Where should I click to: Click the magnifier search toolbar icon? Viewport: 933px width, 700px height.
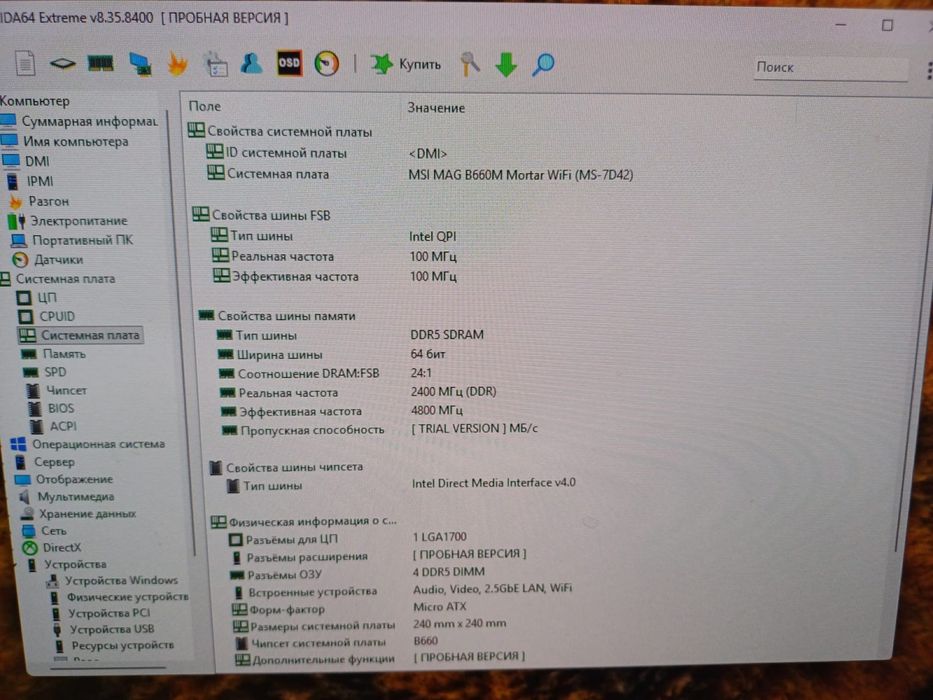tap(543, 64)
